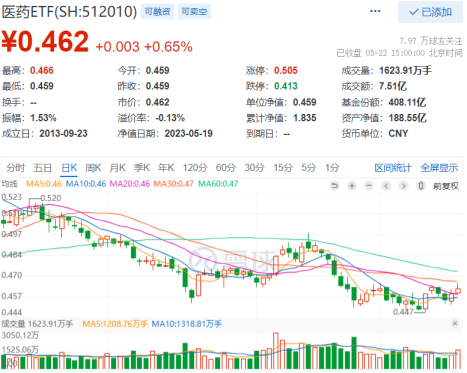Open the 前复权 adjustment dropdown
Viewport: 467px width, 373px height.
pyautogui.click(x=446, y=186)
